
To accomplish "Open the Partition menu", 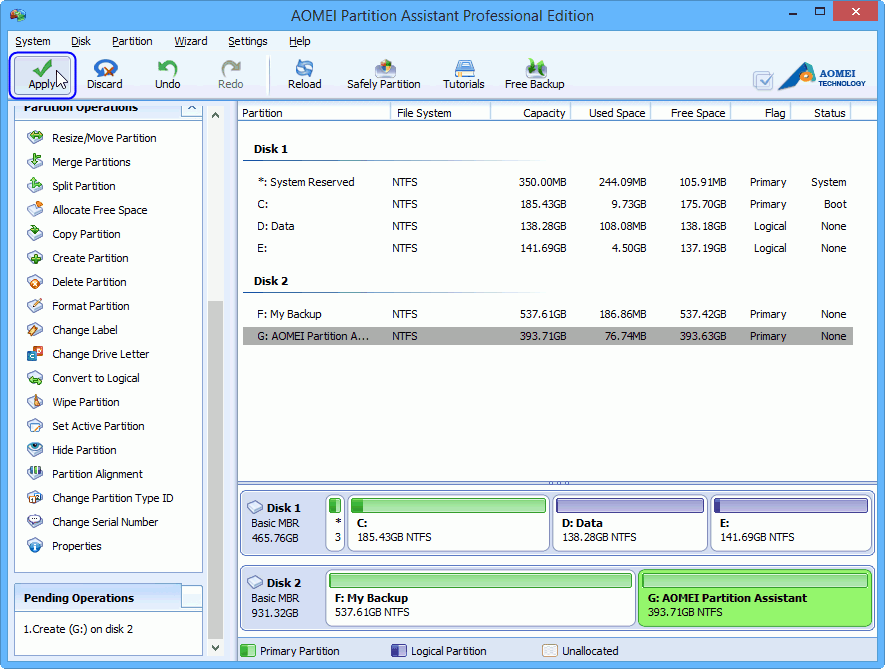I will click(132, 41).
